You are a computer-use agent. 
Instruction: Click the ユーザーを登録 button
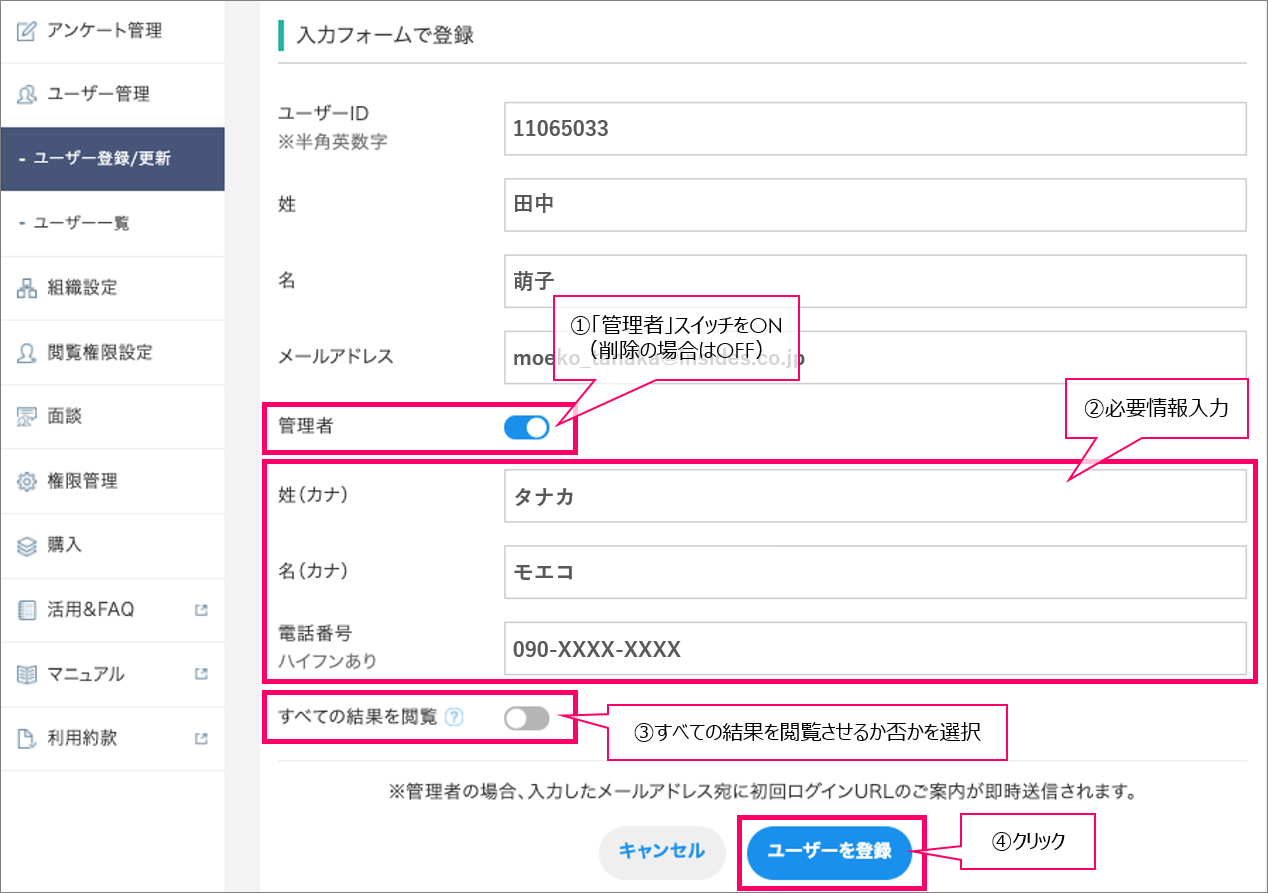point(829,852)
